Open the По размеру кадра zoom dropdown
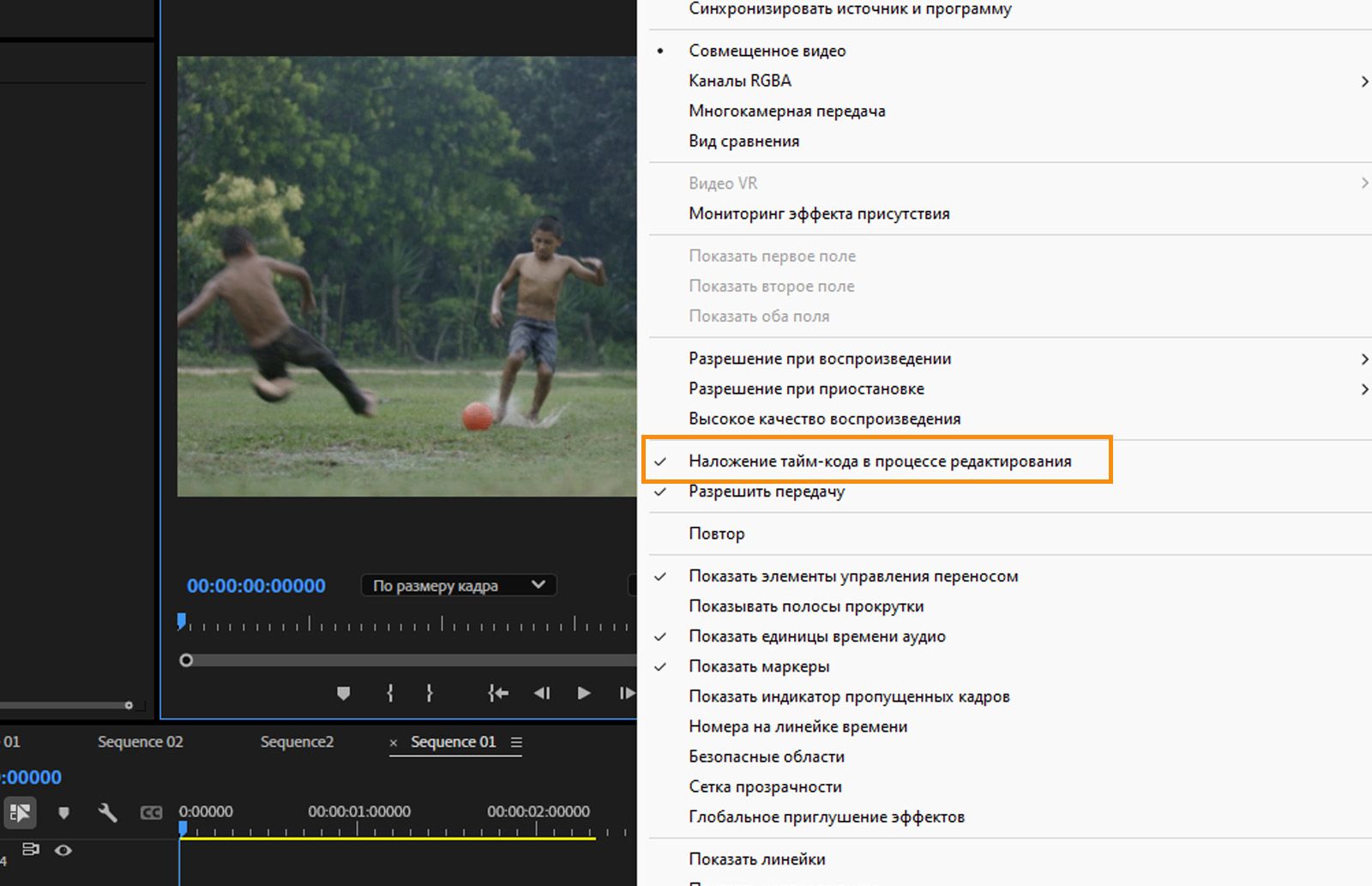The image size is (1372, 886). 459,586
